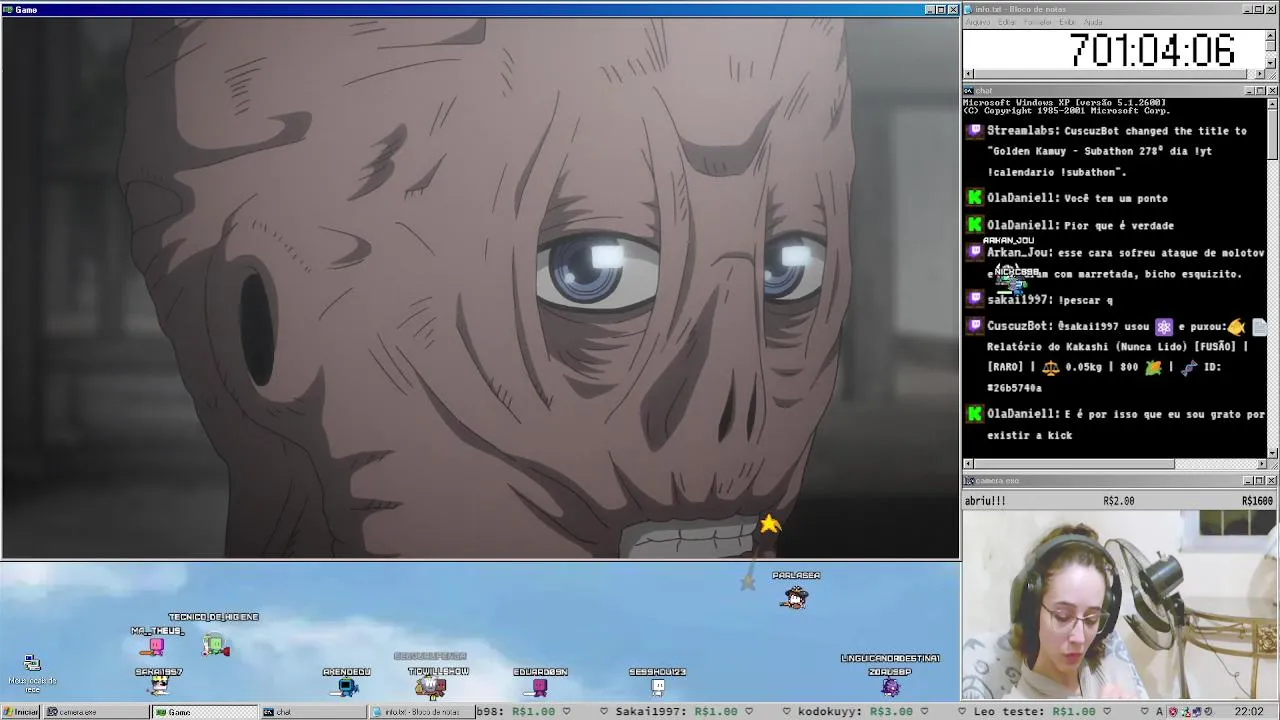This screenshot has width=1280, height=720.
Task: Click the TECNICO_DE_HIGIENE green character avatar
Action: 216,646
